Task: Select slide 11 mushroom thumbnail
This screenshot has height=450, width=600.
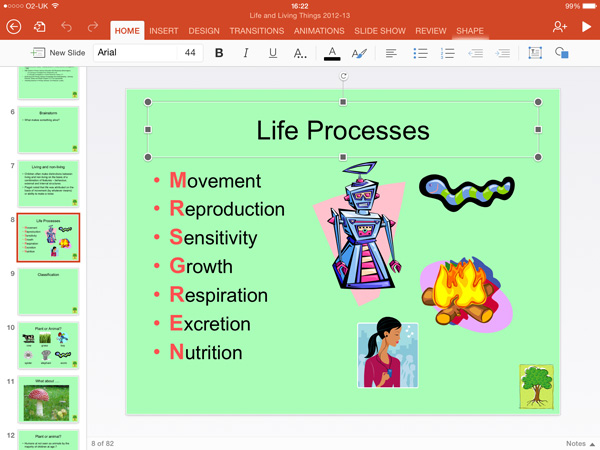Action: pos(48,399)
